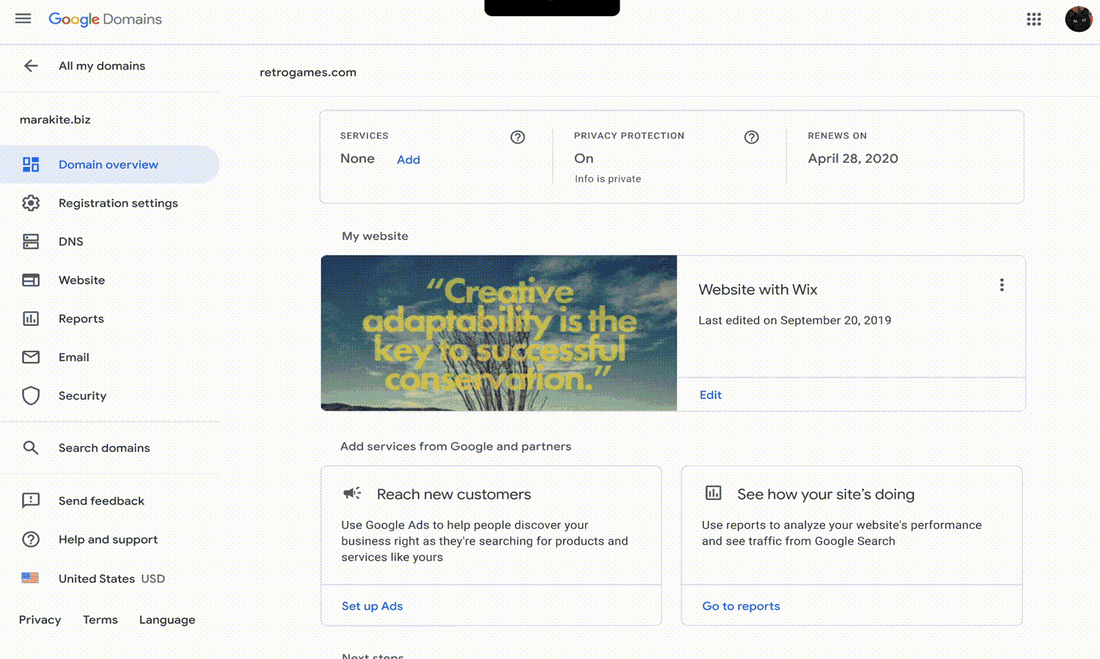The height and width of the screenshot is (659, 1100).
Task: Click the marakite.biz domain name
Action: click(x=55, y=119)
